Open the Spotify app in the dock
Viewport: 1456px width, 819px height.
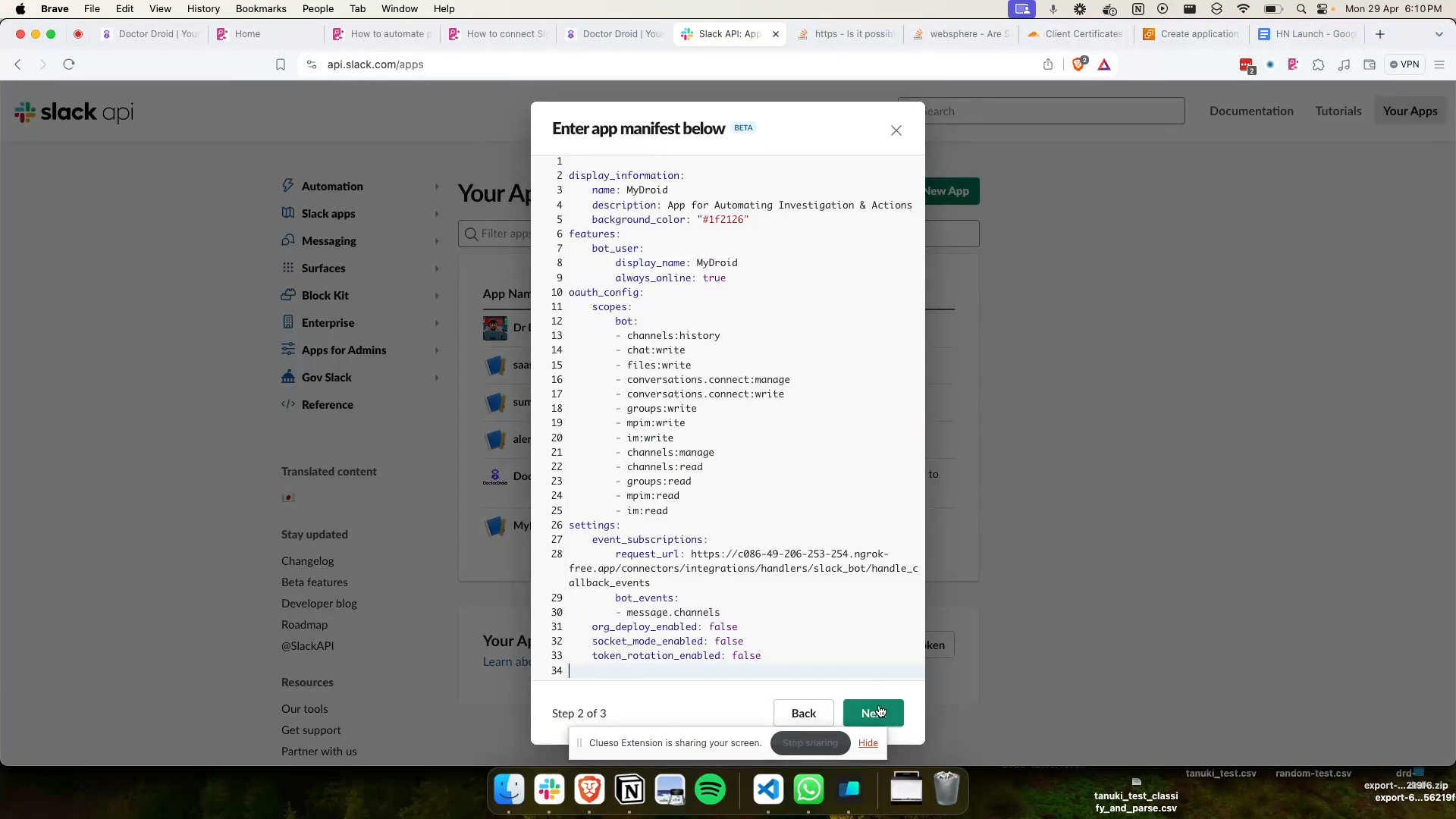(710, 790)
